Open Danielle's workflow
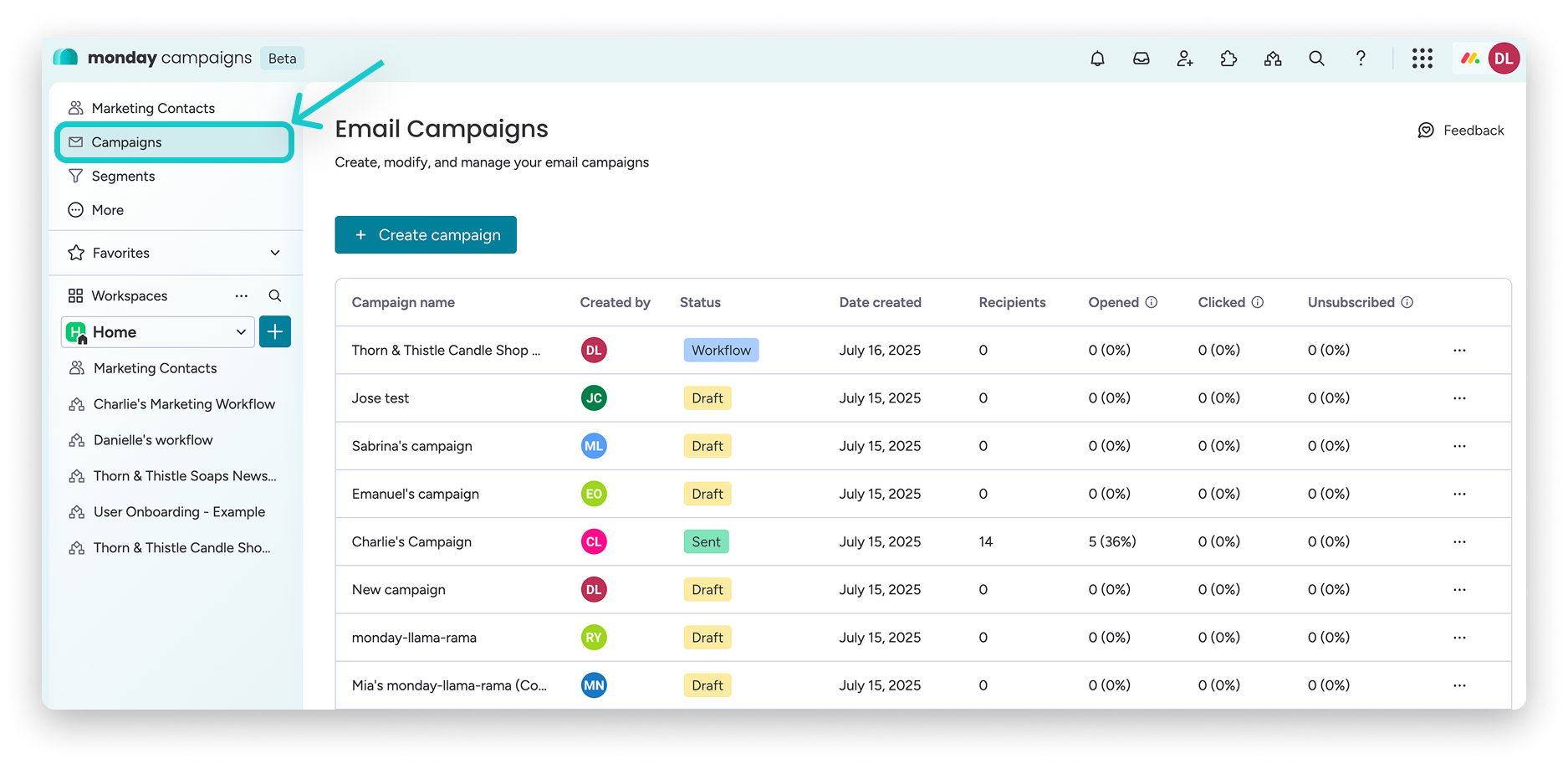This screenshot has height=764, width=1568. [x=153, y=440]
